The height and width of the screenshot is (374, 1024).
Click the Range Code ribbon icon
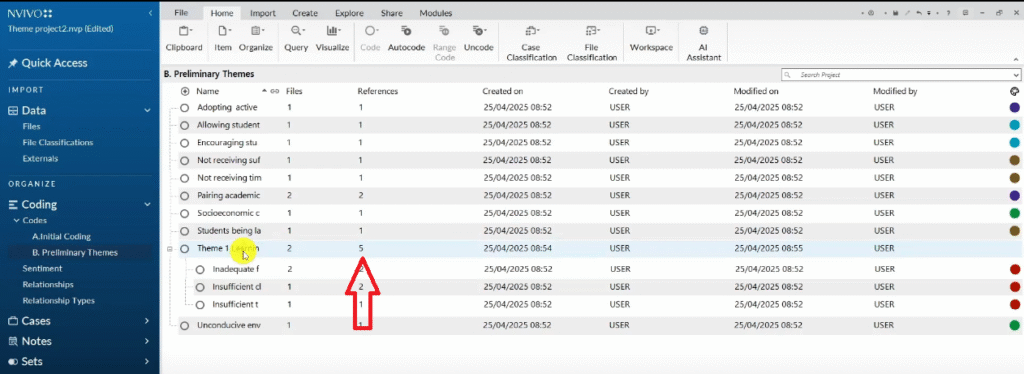point(444,31)
